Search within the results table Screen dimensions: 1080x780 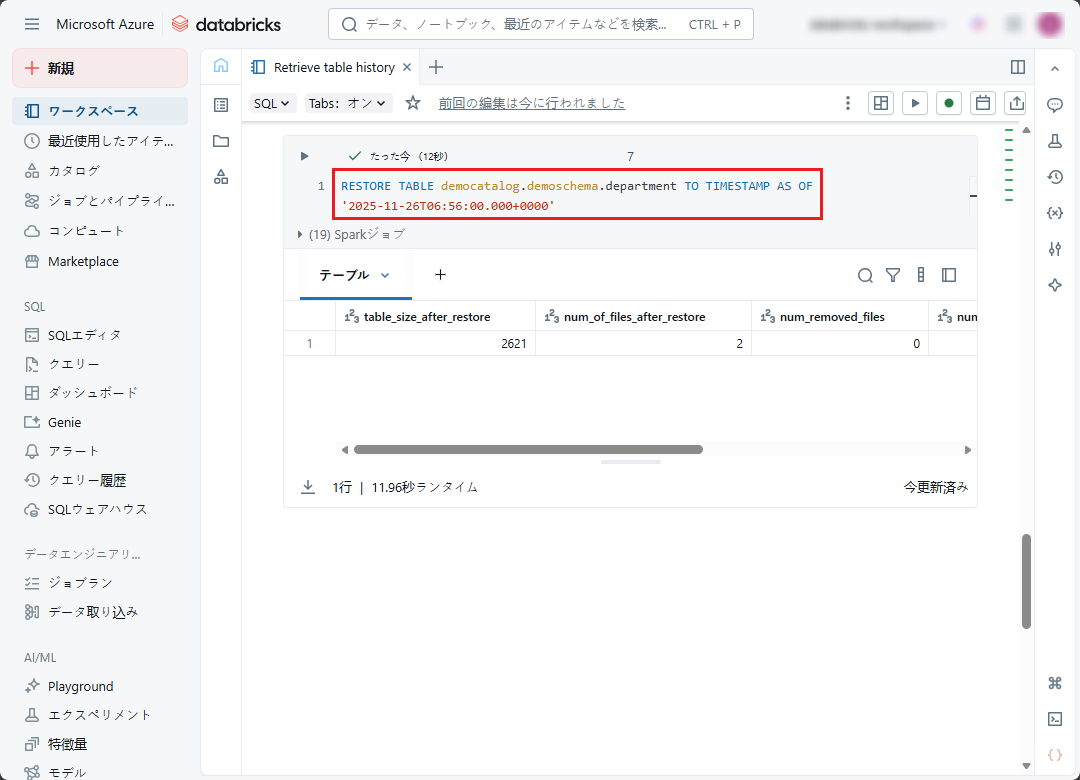pyautogui.click(x=865, y=275)
